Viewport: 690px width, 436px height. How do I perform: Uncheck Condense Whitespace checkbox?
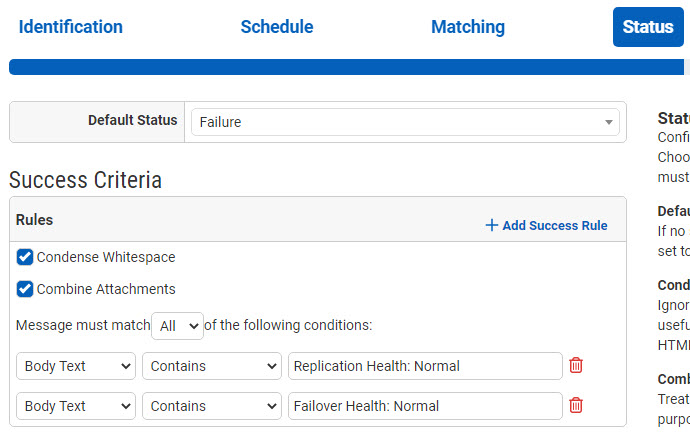pos(25,257)
